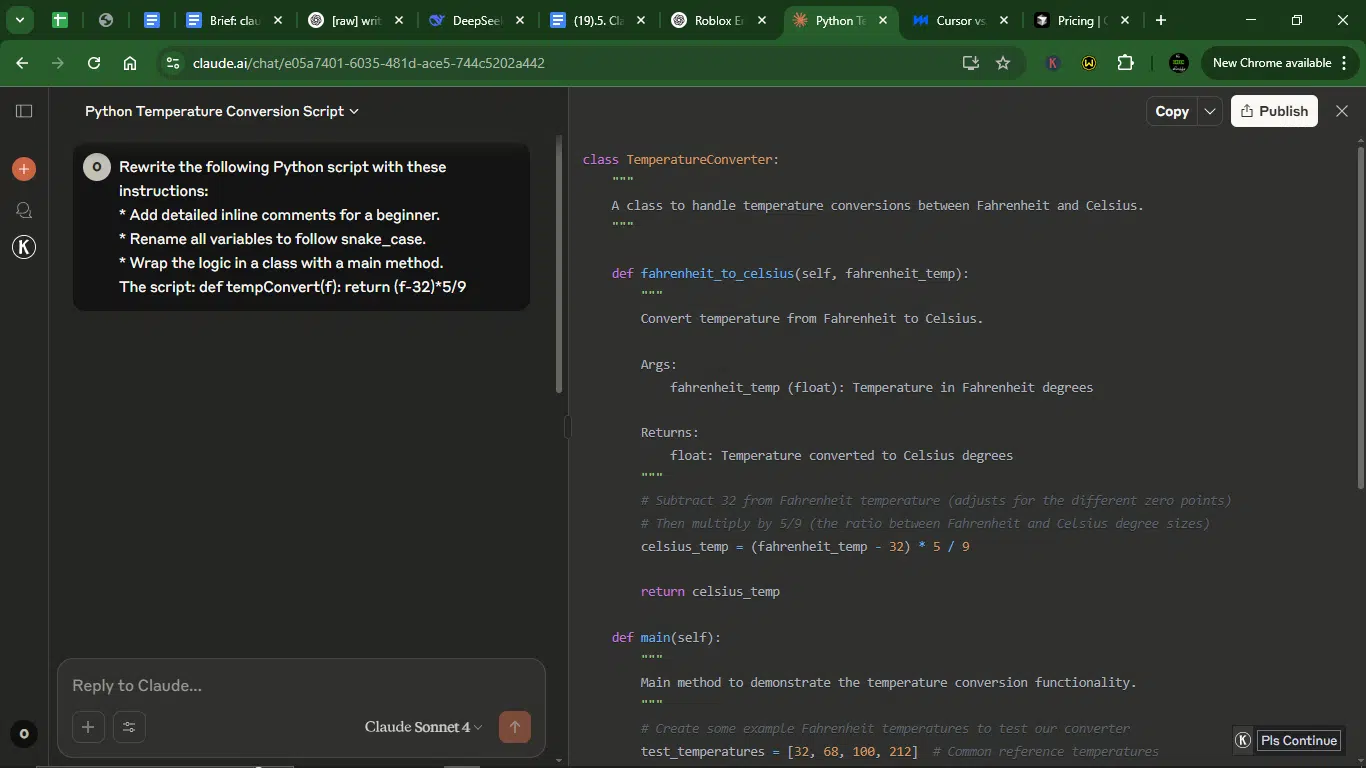1366x768 pixels.
Task: Switch to the DeepSeek tab
Action: click(x=477, y=20)
